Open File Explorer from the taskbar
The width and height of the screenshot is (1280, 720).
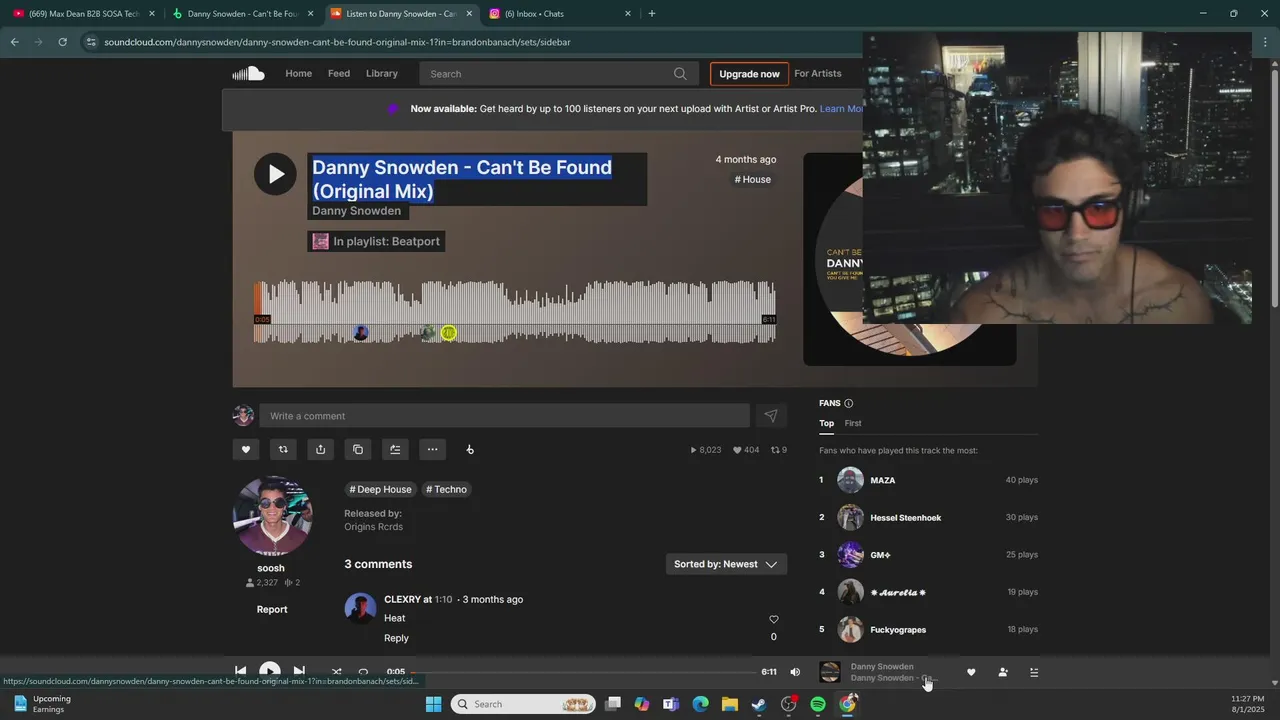coord(730,704)
